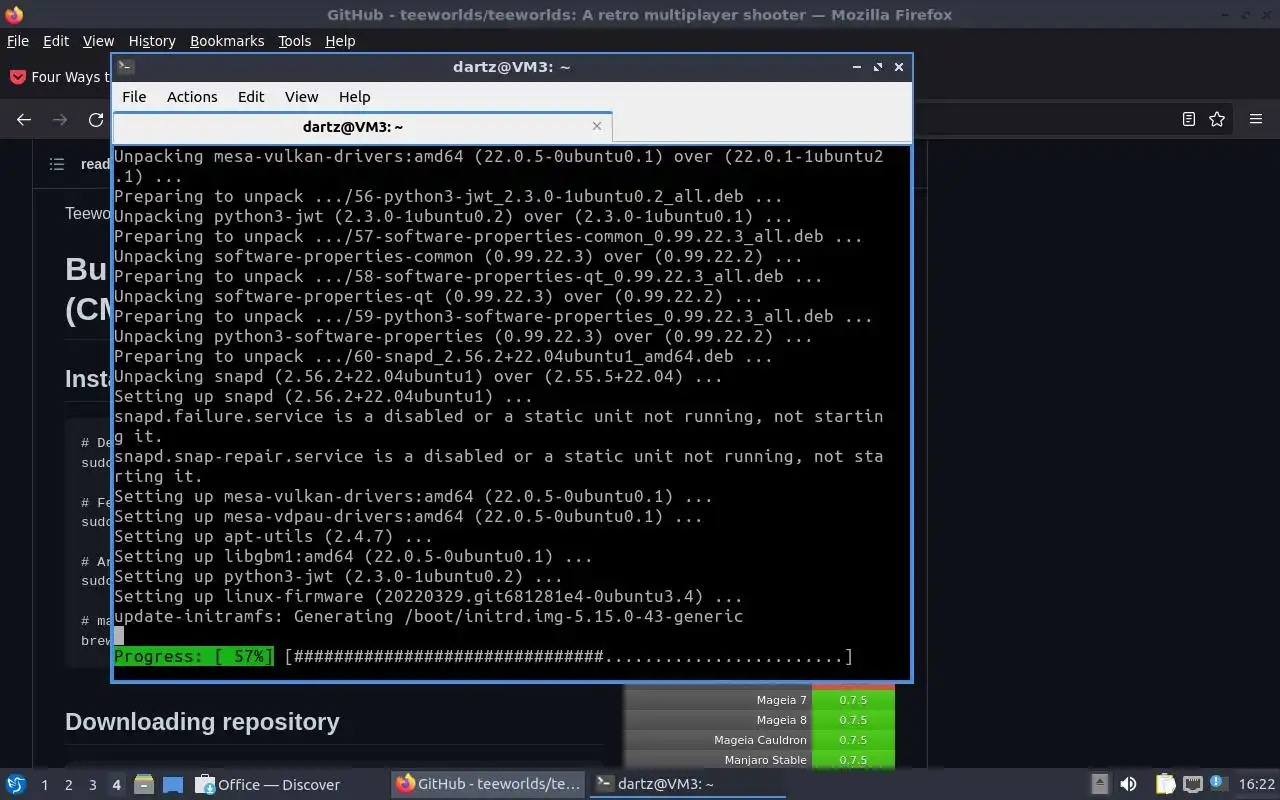Screen dimensions: 1280x800
Task: Click the Mageia Cauldron row label
Action: tap(760, 740)
